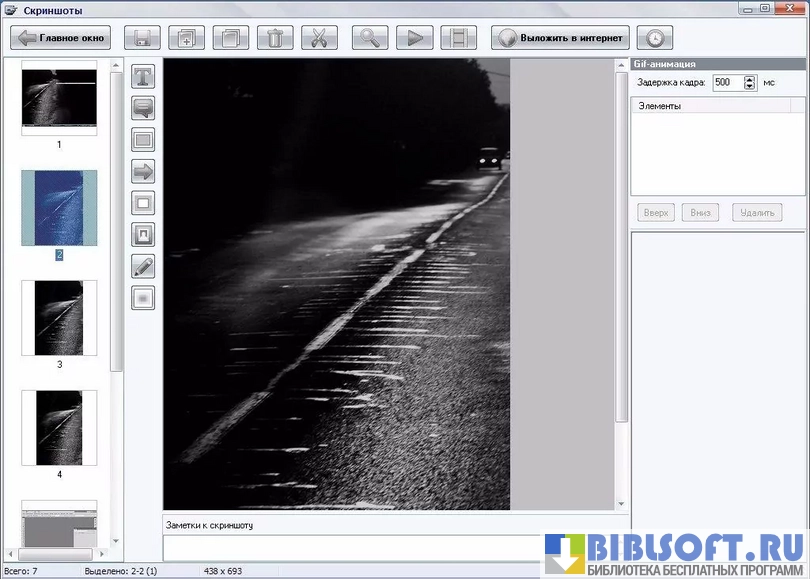Click the image area vertical scrollbar down arrow
Image resolution: width=810 pixels, height=579 pixels.
(622, 504)
